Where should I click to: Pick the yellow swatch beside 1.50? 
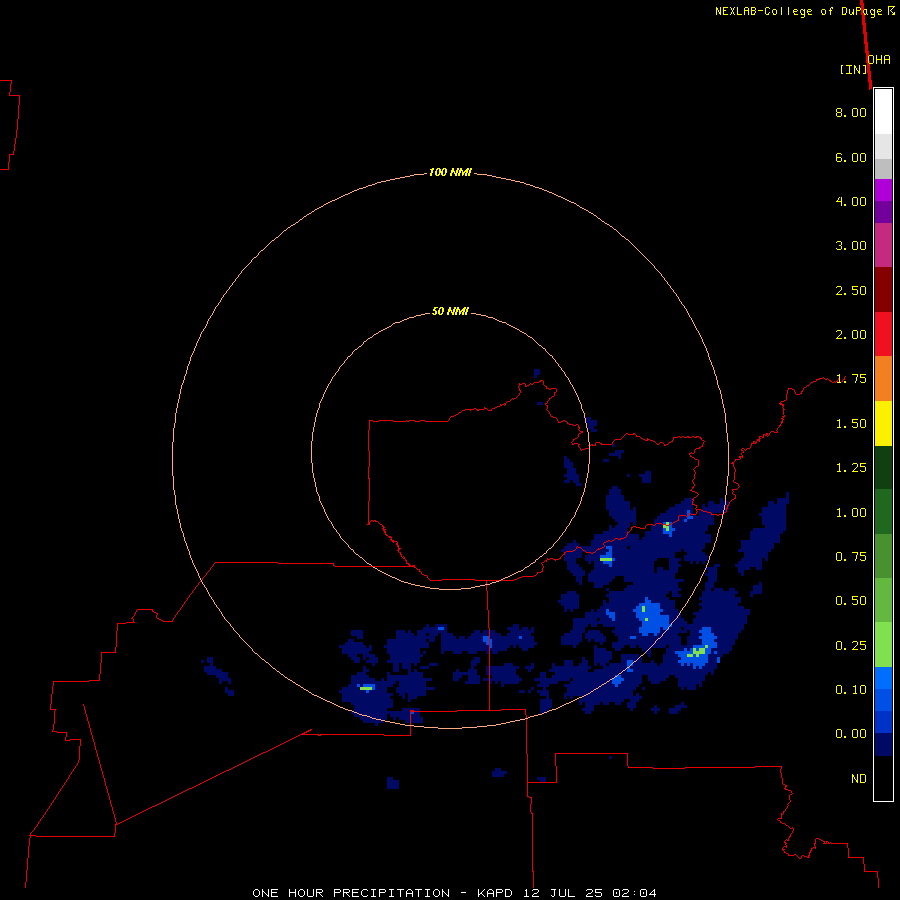tap(883, 423)
